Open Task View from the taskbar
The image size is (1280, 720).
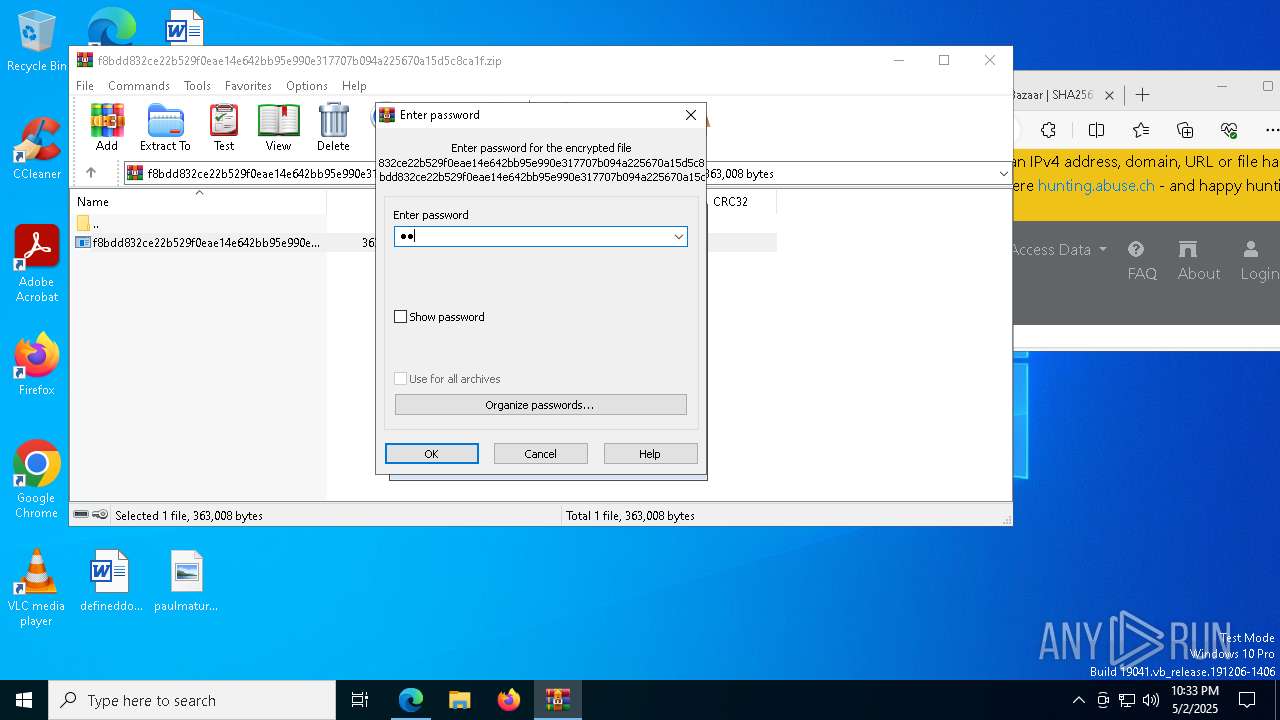click(360, 700)
